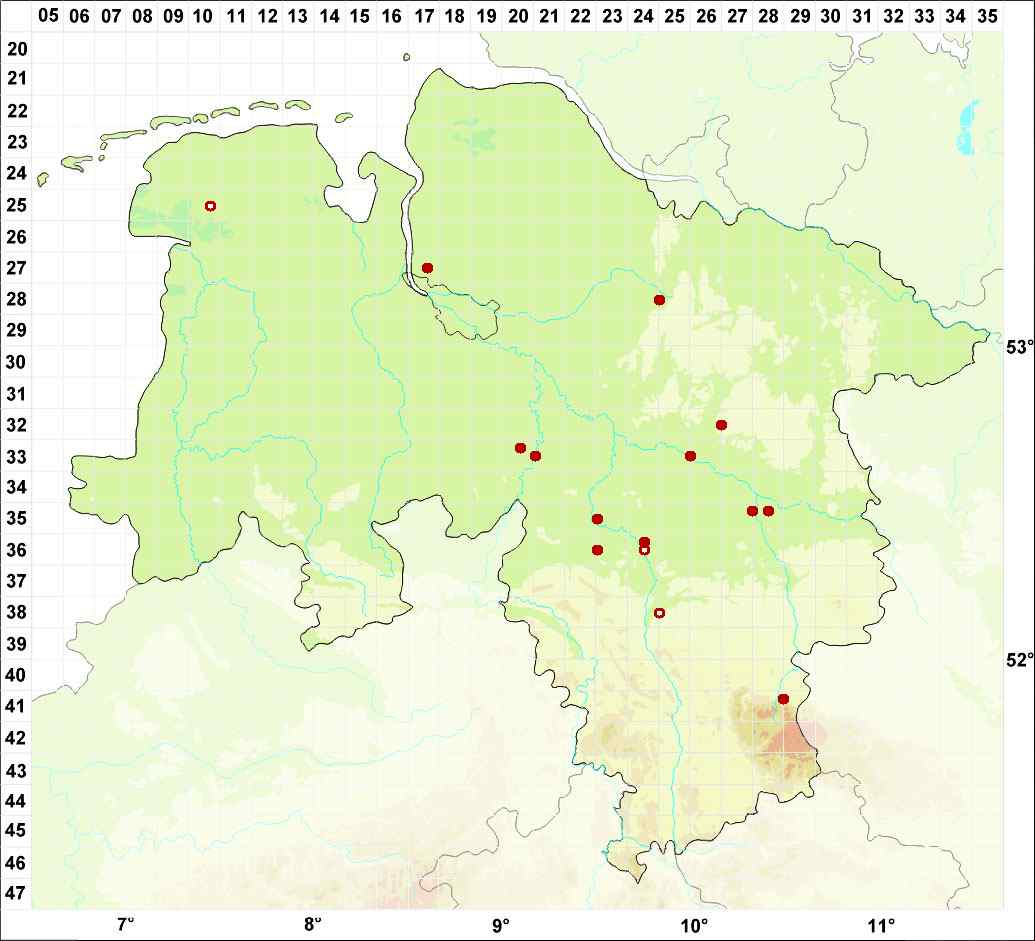The height and width of the screenshot is (941, 1035).
Task: Select column header 13
Action: click(x=298, y=16)
